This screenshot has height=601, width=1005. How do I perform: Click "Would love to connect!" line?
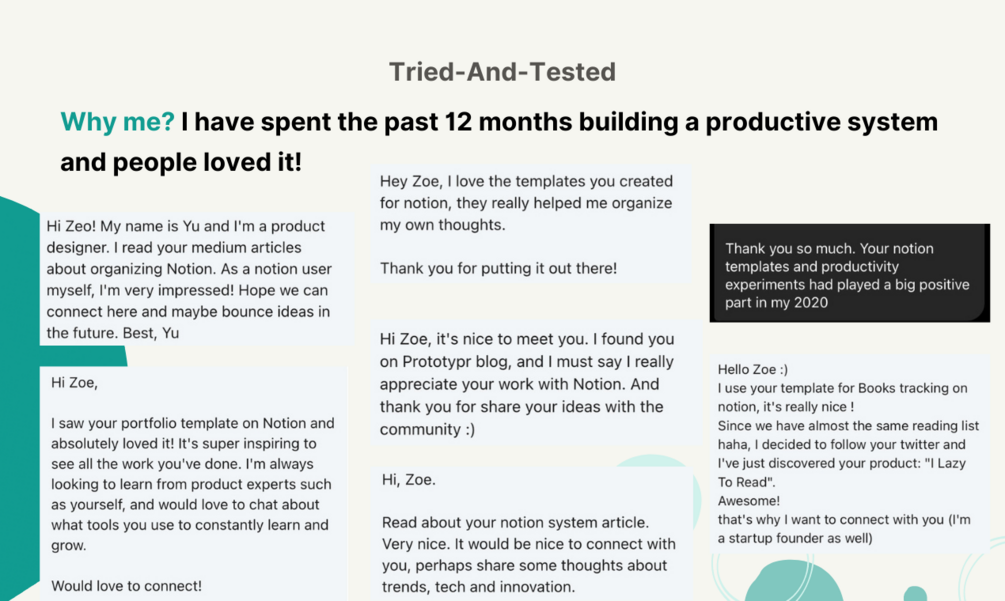pos(126,586)
